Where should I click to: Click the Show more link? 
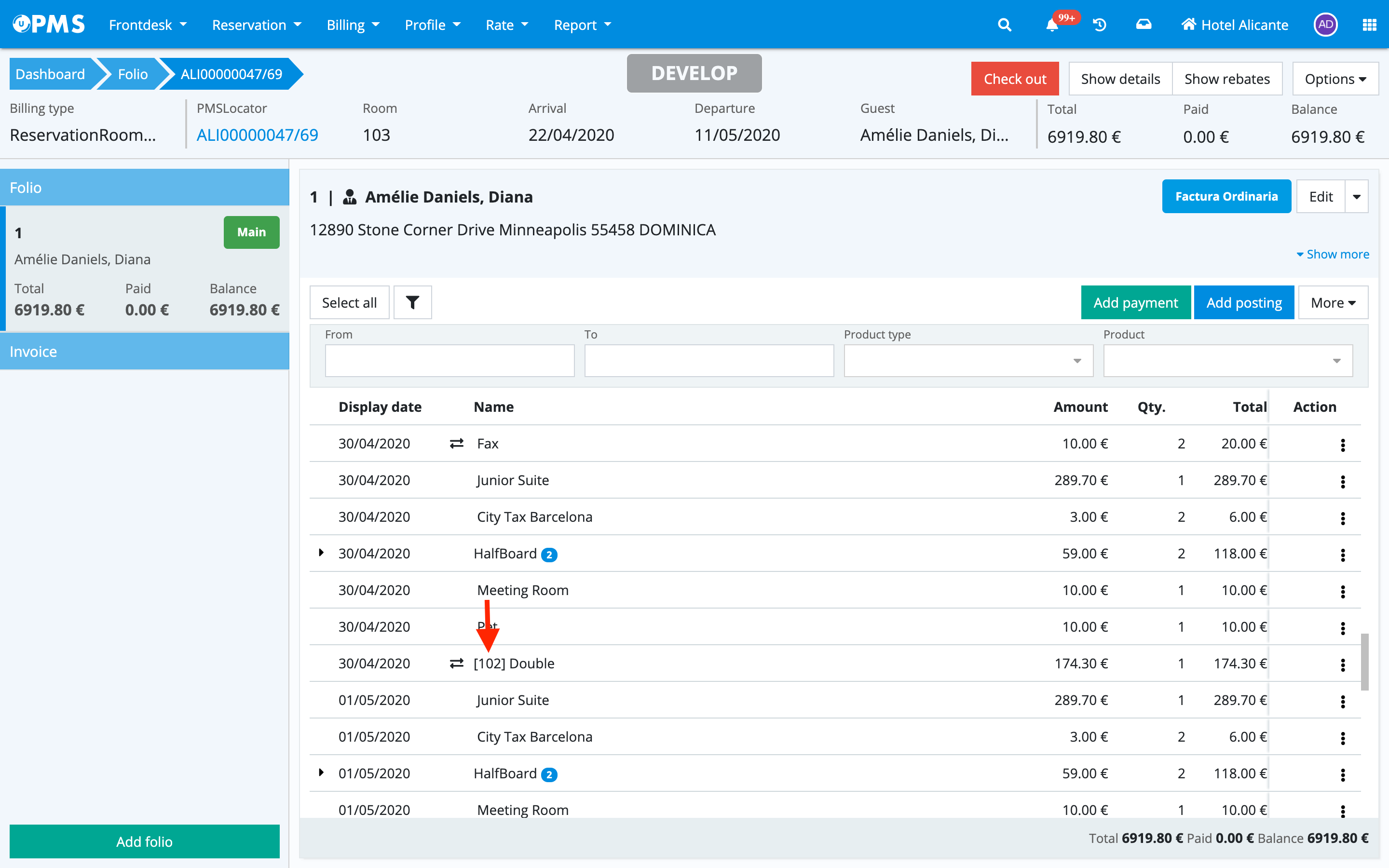click(x=1332, y=254)
